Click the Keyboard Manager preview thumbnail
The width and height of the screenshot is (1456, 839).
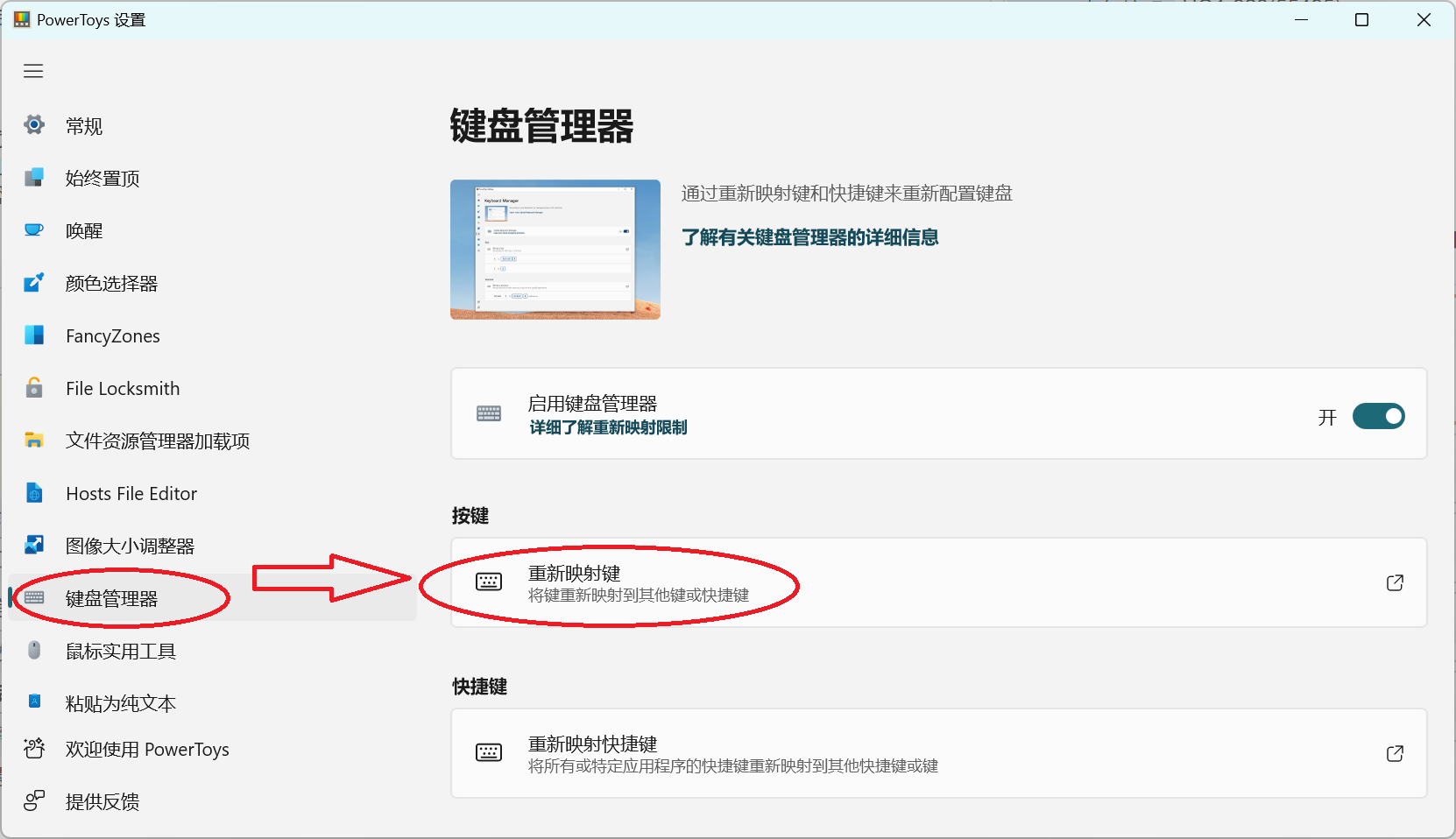(555, 250)
